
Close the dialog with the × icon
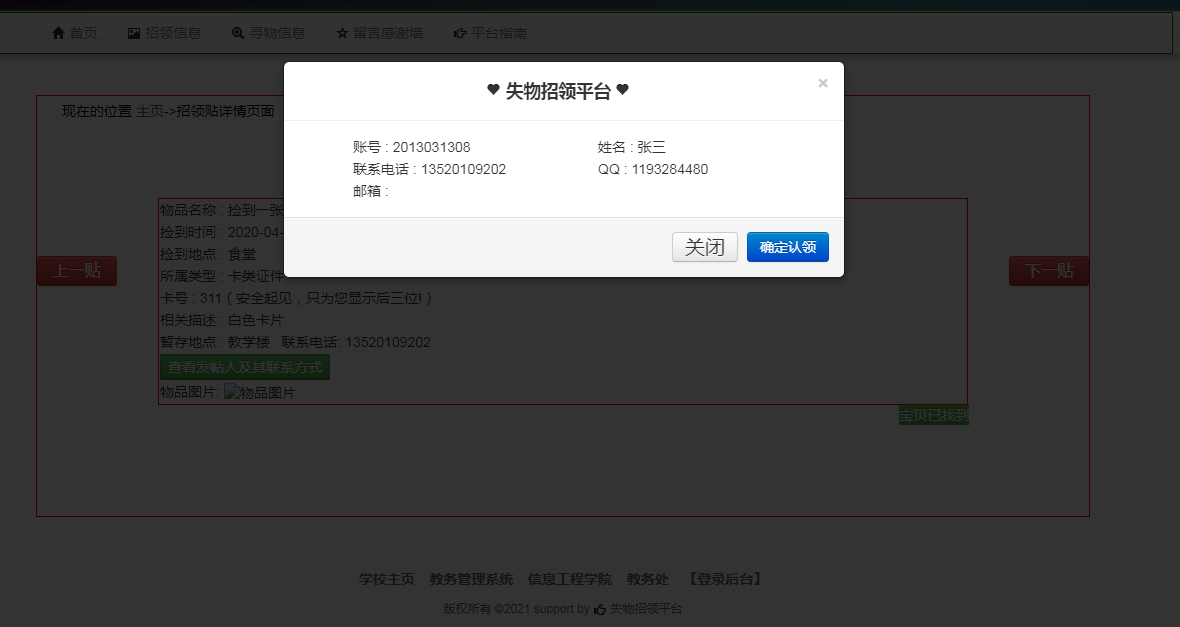tap(823, 83)
